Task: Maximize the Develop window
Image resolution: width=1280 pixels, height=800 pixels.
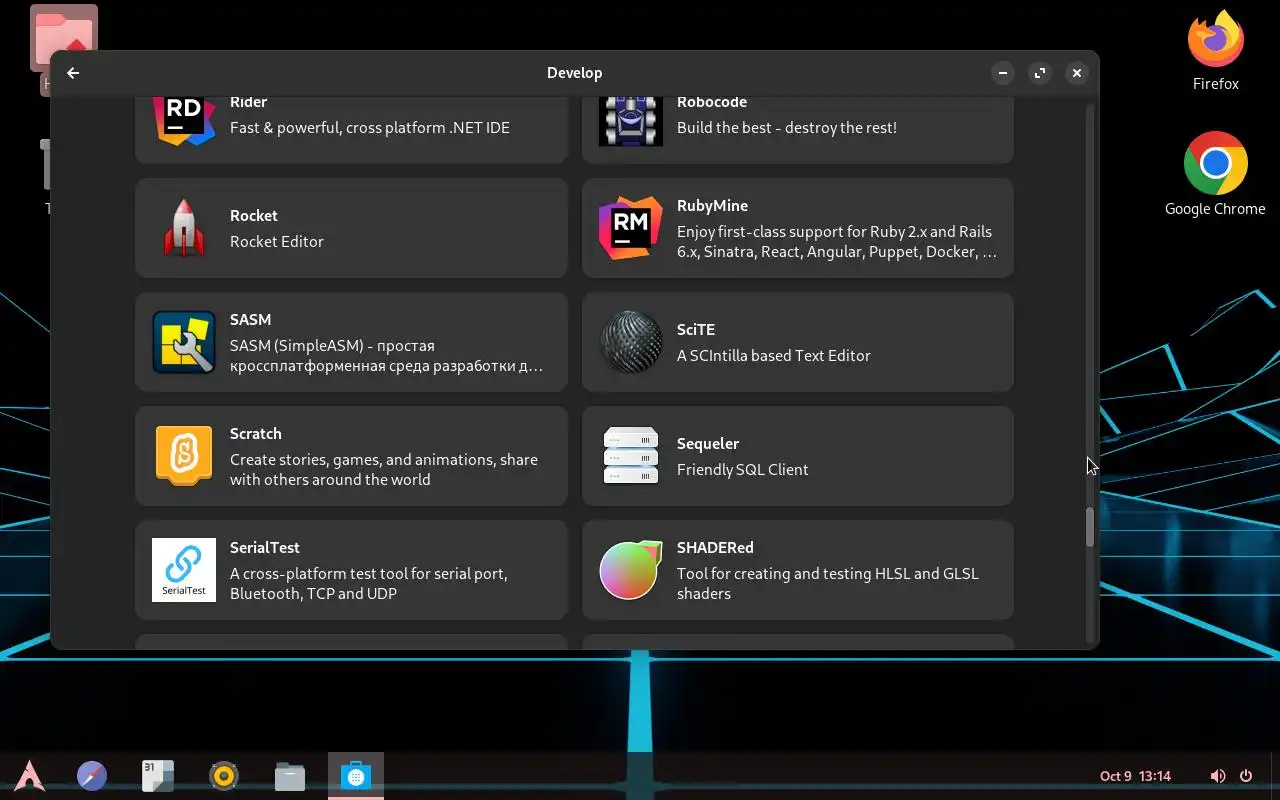Action: pyautogui.click(x=1040, y=73)
